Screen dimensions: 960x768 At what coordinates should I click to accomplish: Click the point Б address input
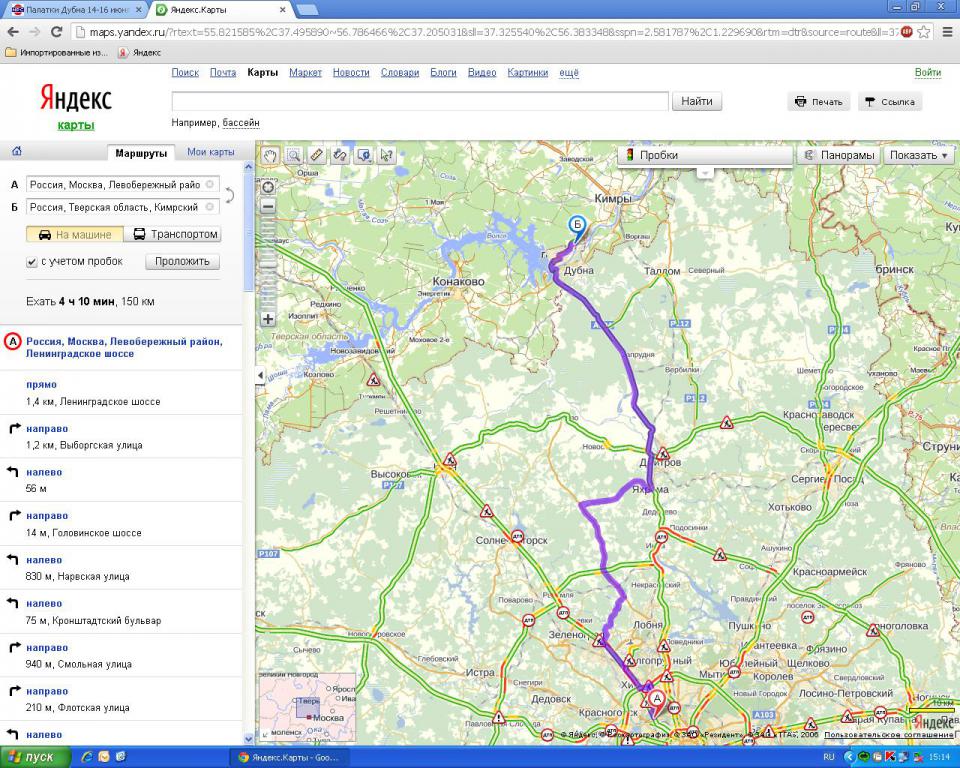122,207
